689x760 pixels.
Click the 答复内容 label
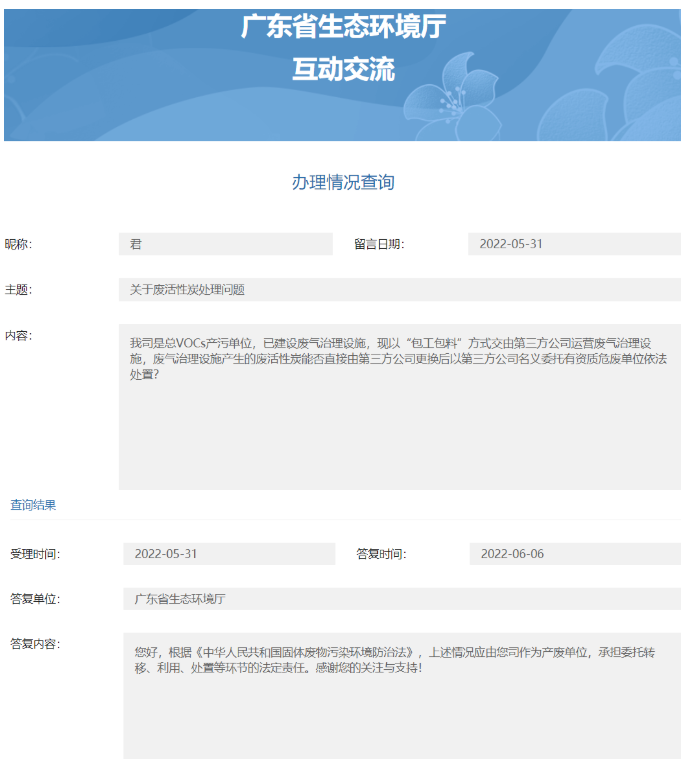pos(34,644)
